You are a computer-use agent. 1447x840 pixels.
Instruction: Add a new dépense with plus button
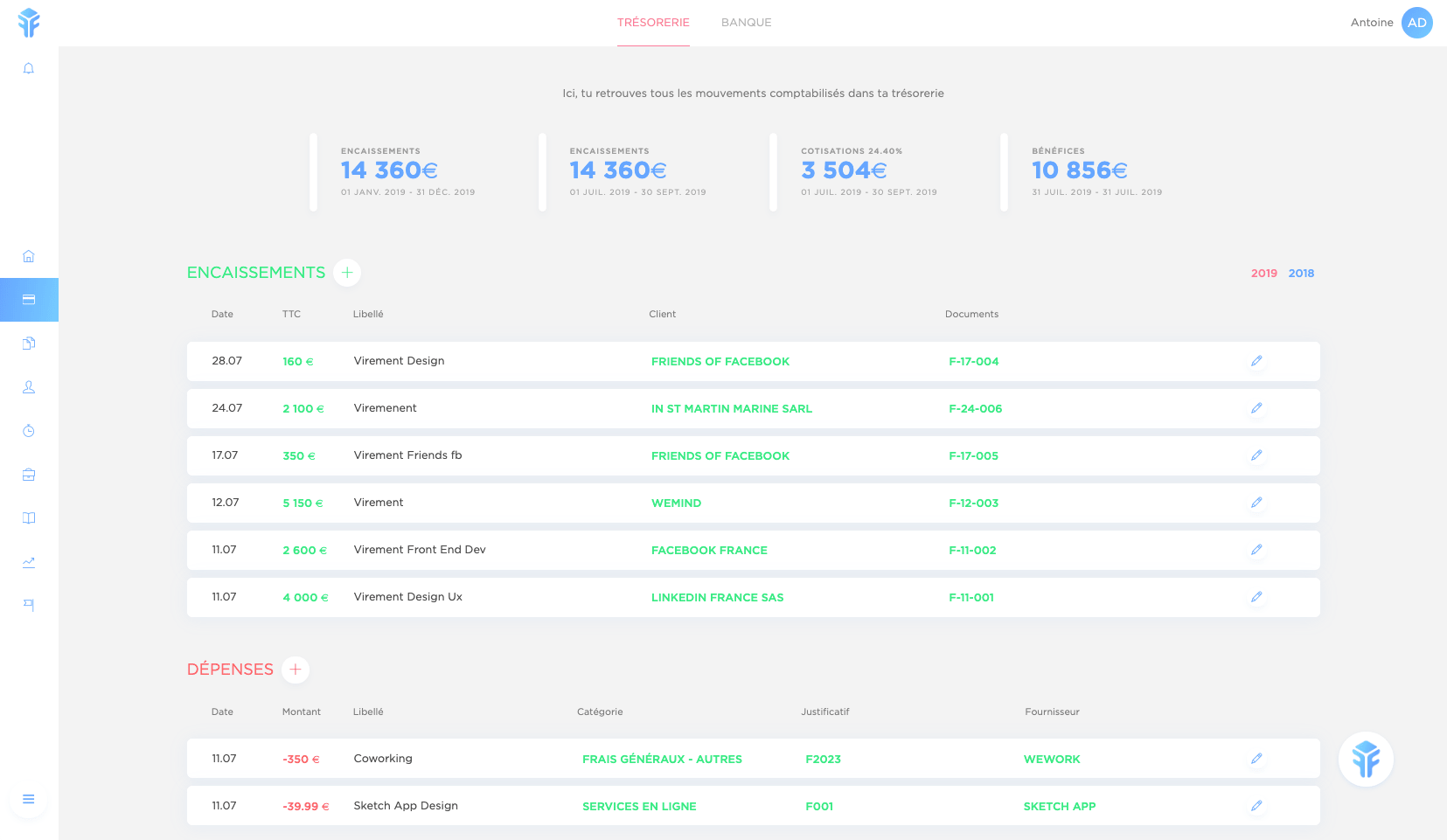point(296,670)
